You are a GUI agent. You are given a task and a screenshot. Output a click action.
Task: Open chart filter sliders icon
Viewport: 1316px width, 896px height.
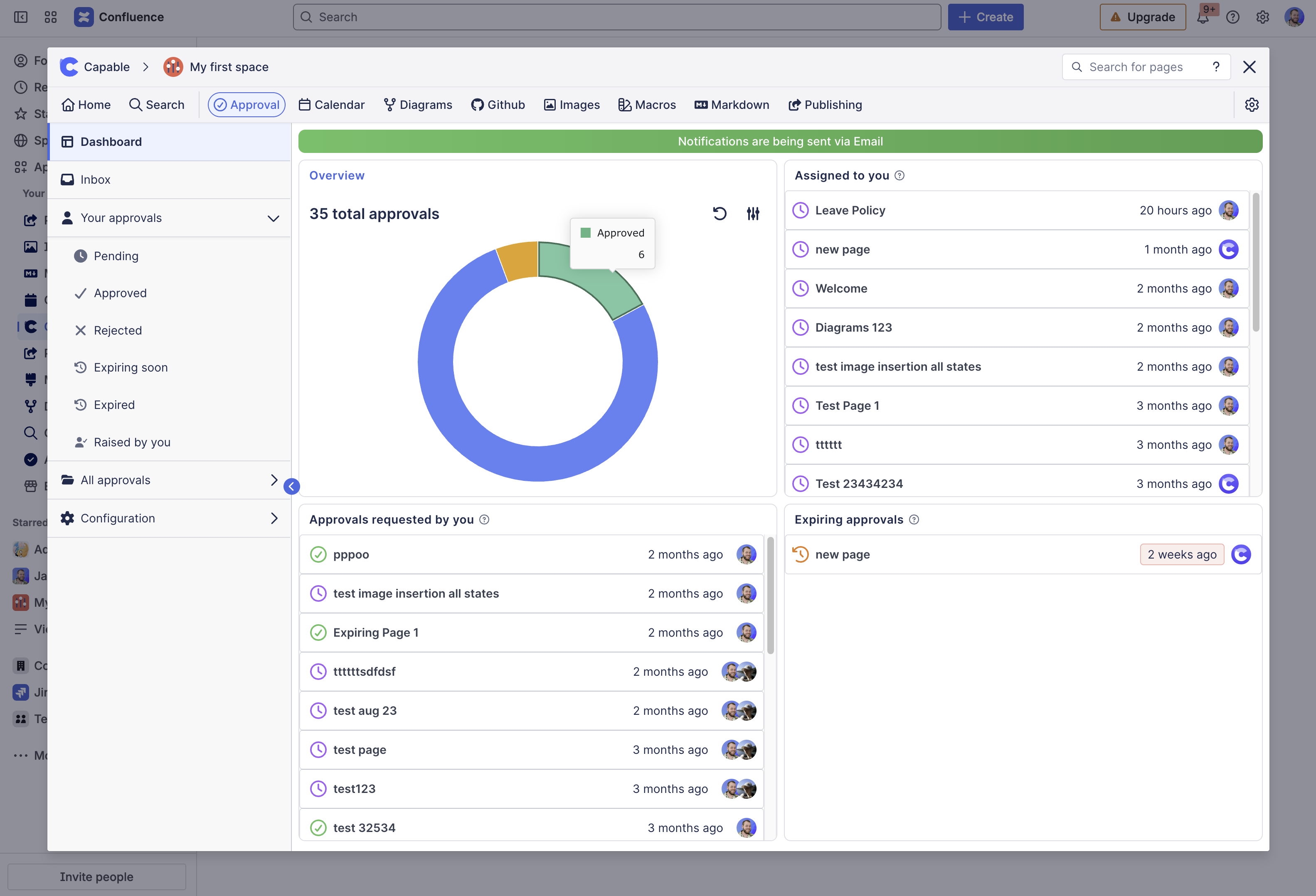(753, 213)
